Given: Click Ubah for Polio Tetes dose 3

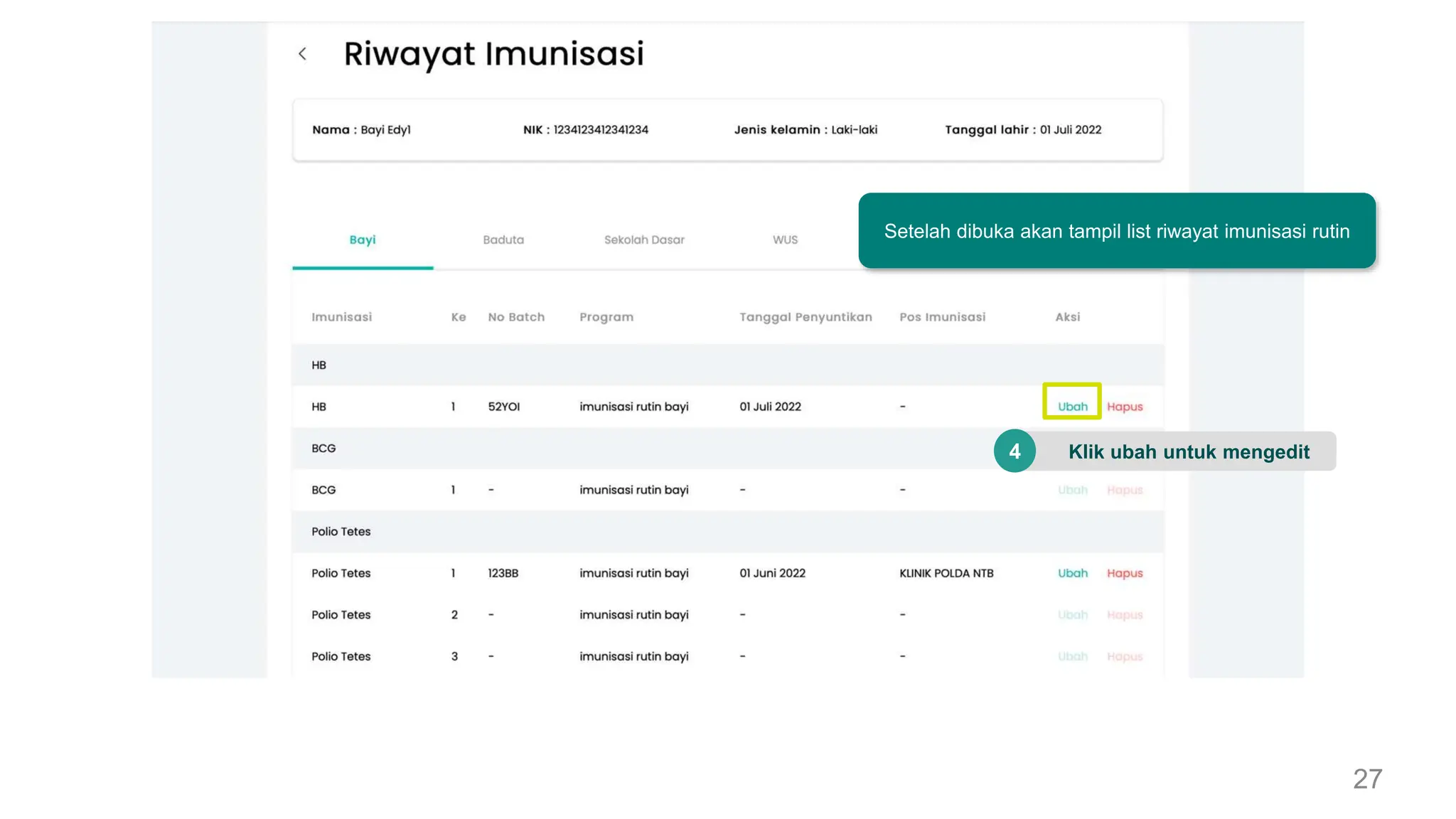Looking at the screenshot, I should (1072, 656).
